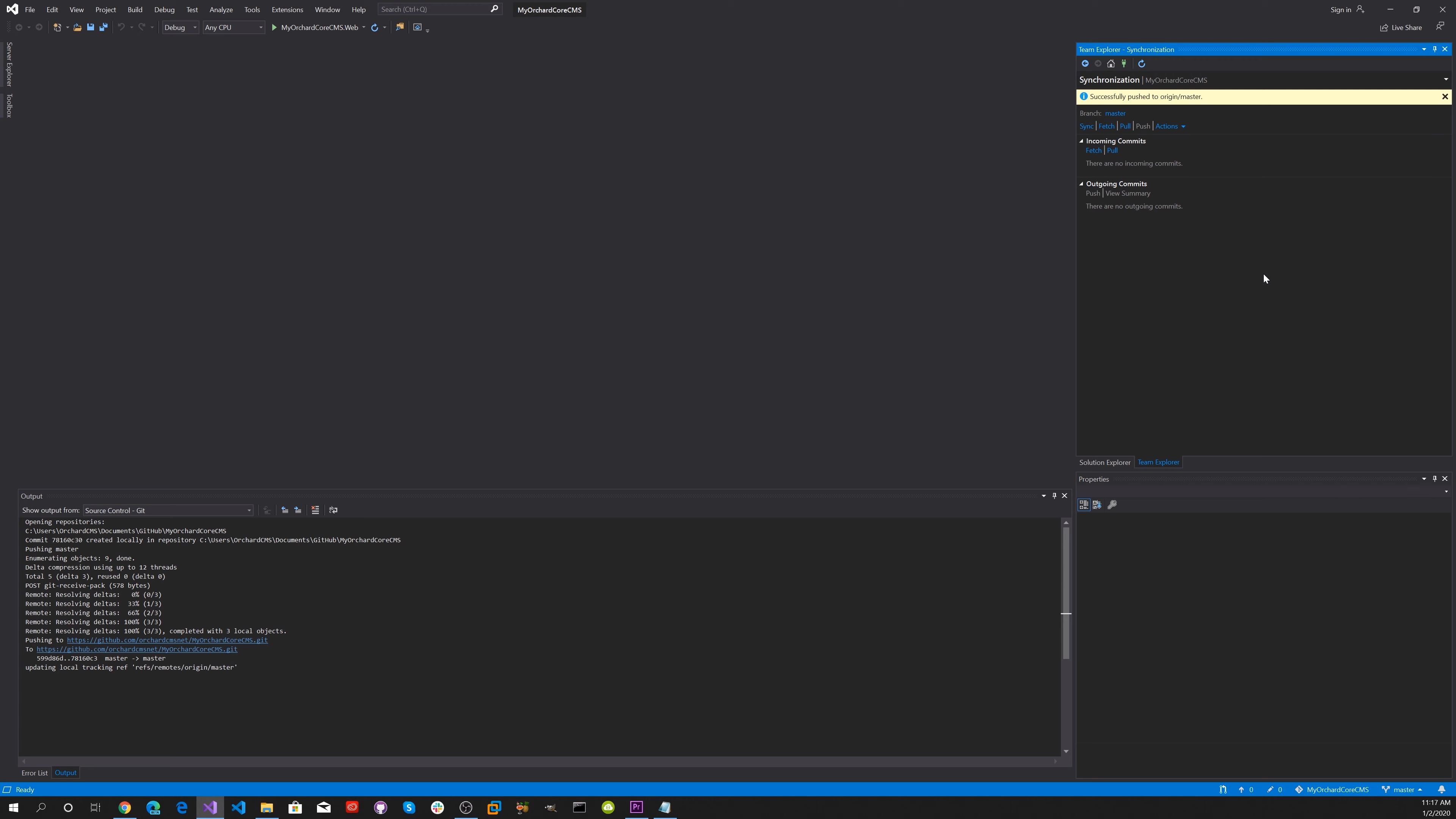1456x819 pixels.
Task: Toggle auto hide pin on Team Explorer
Action: (1434, 49)
